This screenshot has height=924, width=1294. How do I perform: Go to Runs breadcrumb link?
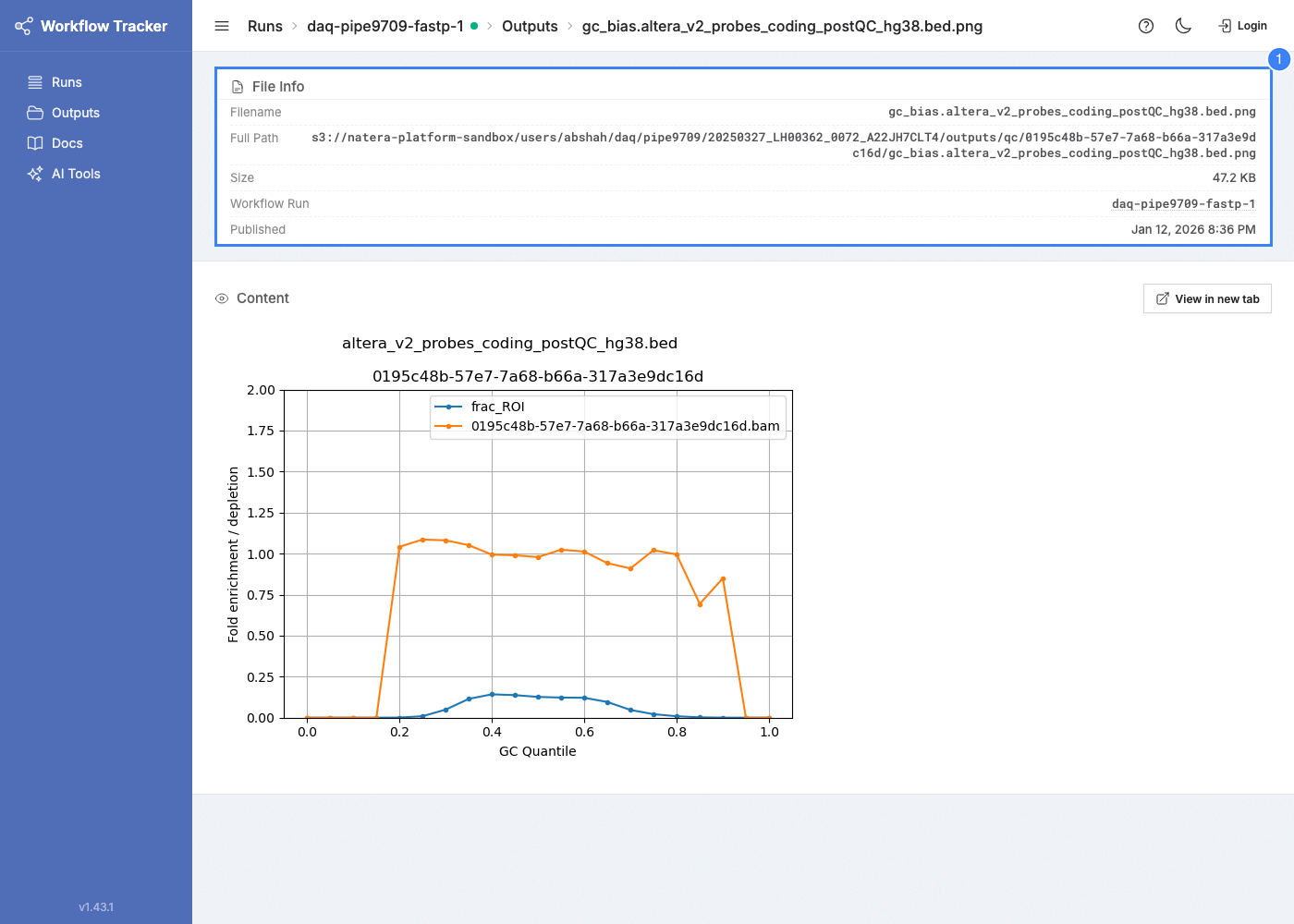(265, 26)
